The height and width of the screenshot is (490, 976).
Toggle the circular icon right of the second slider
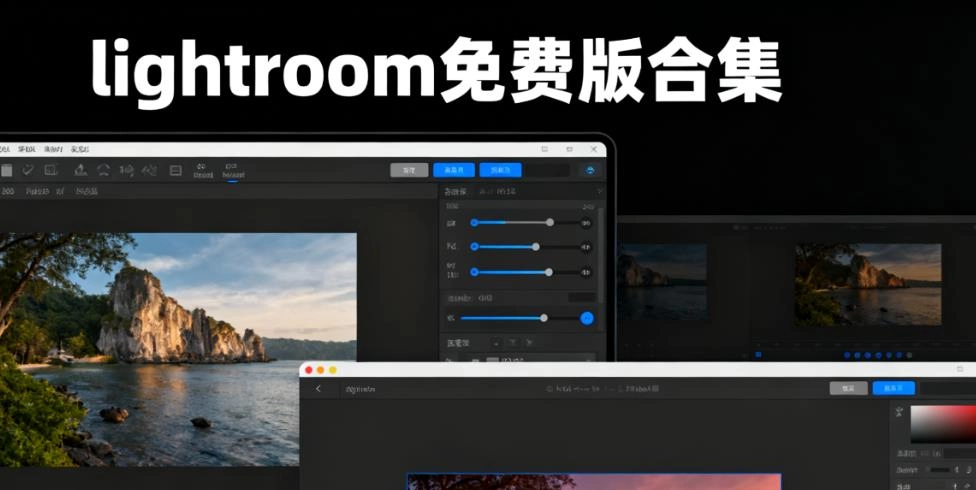[x=586, y=247]
